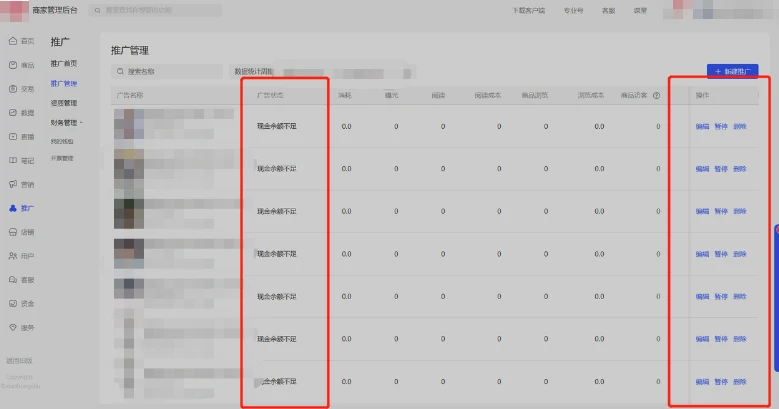Click the 商品浏览 column header
The height and width of the screenshot is (409, 779).
(535, 95)
